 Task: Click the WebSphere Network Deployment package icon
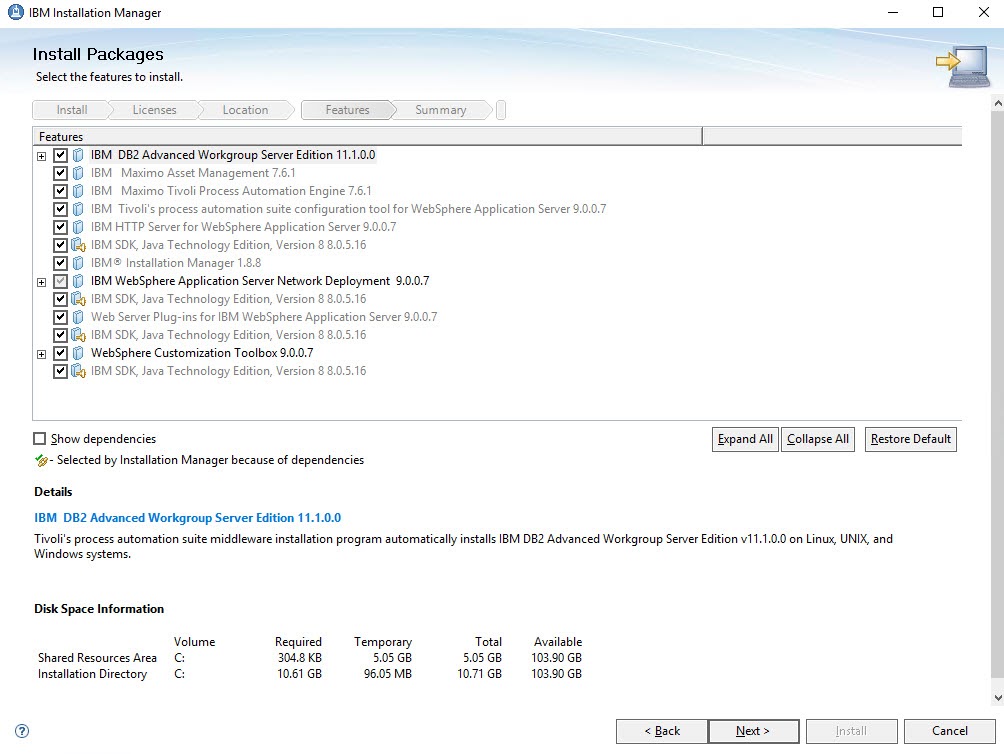[78, 281]
